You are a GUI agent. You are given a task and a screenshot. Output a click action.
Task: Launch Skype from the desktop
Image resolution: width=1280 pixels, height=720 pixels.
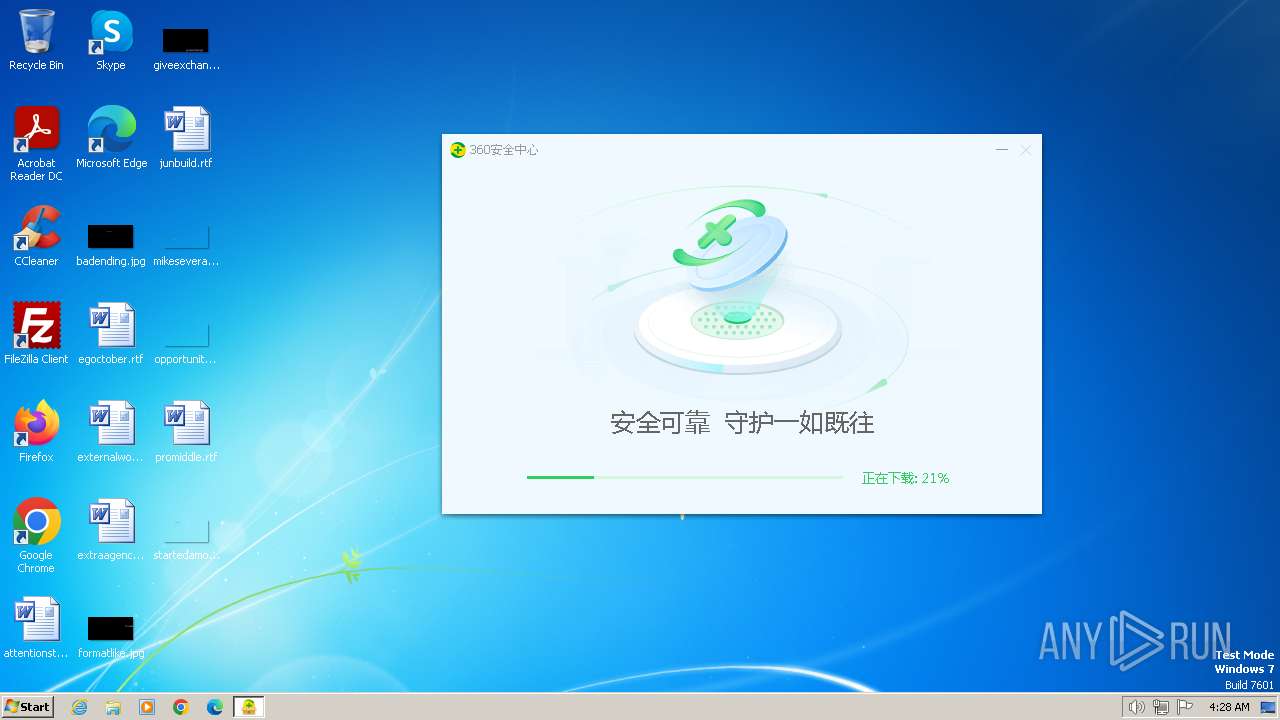(110, 40)
